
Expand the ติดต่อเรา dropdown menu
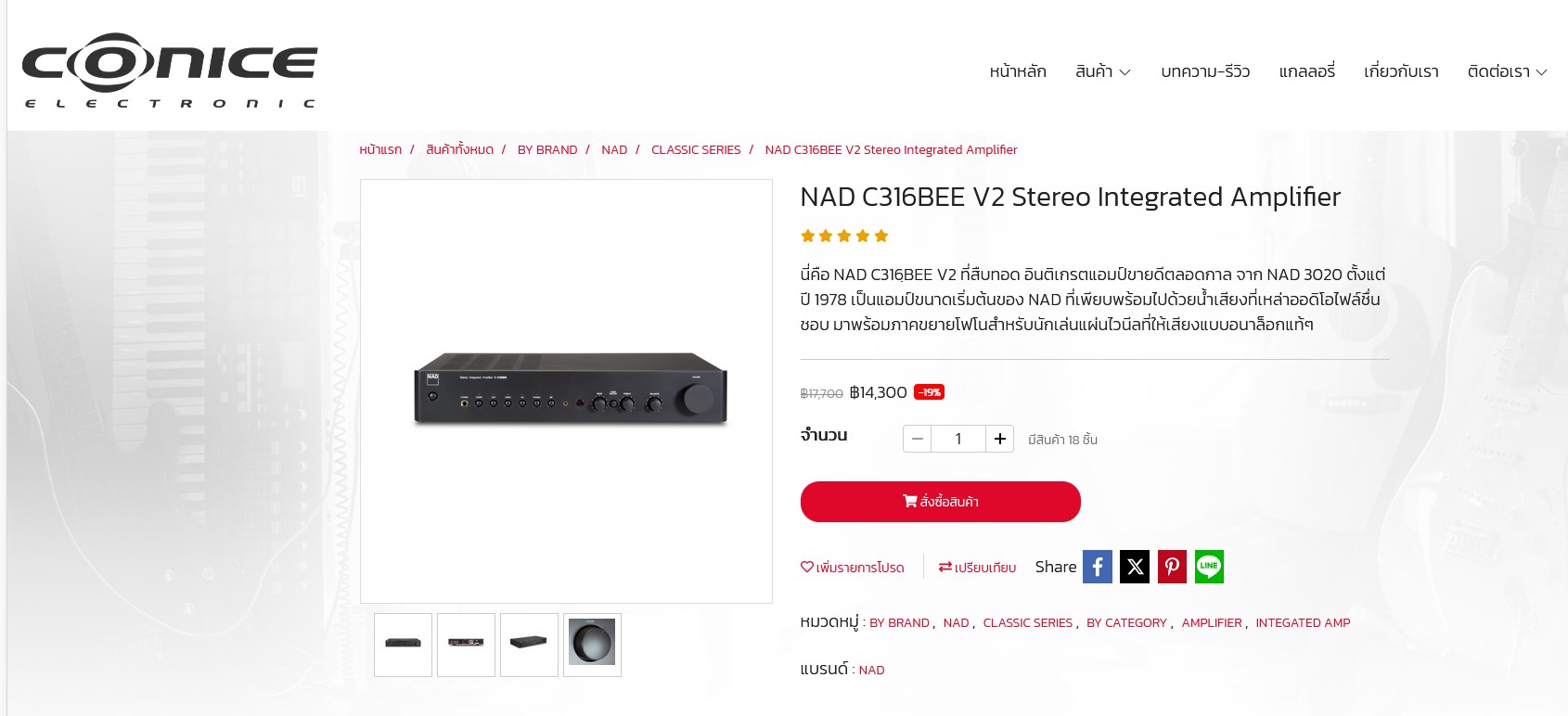click(x=1507, y=71)
